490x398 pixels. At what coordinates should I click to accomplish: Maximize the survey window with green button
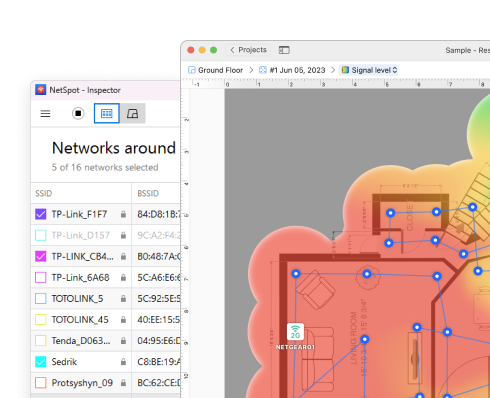click(x=214, y=50)
